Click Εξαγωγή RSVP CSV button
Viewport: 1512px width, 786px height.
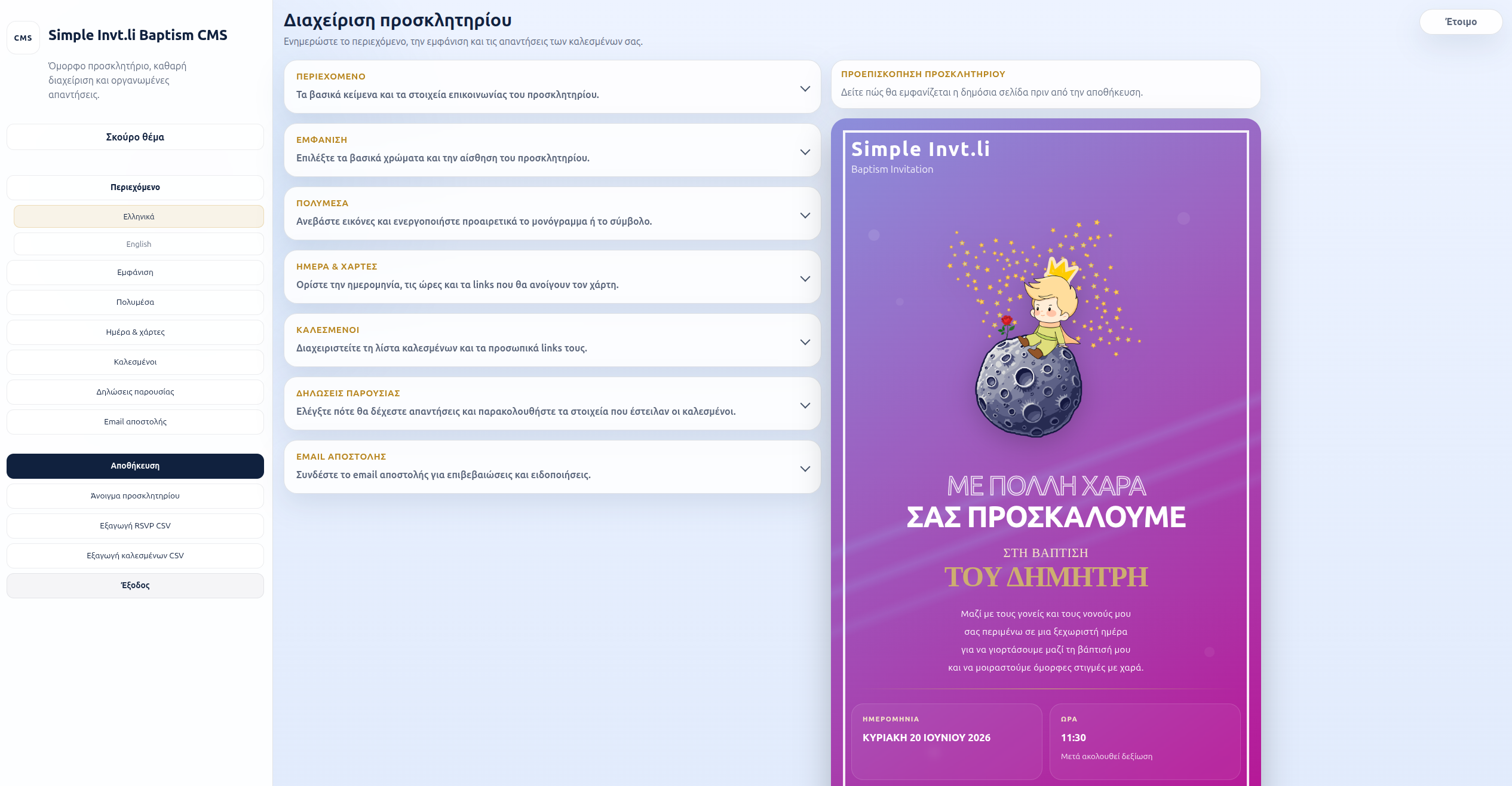(135, 525)
